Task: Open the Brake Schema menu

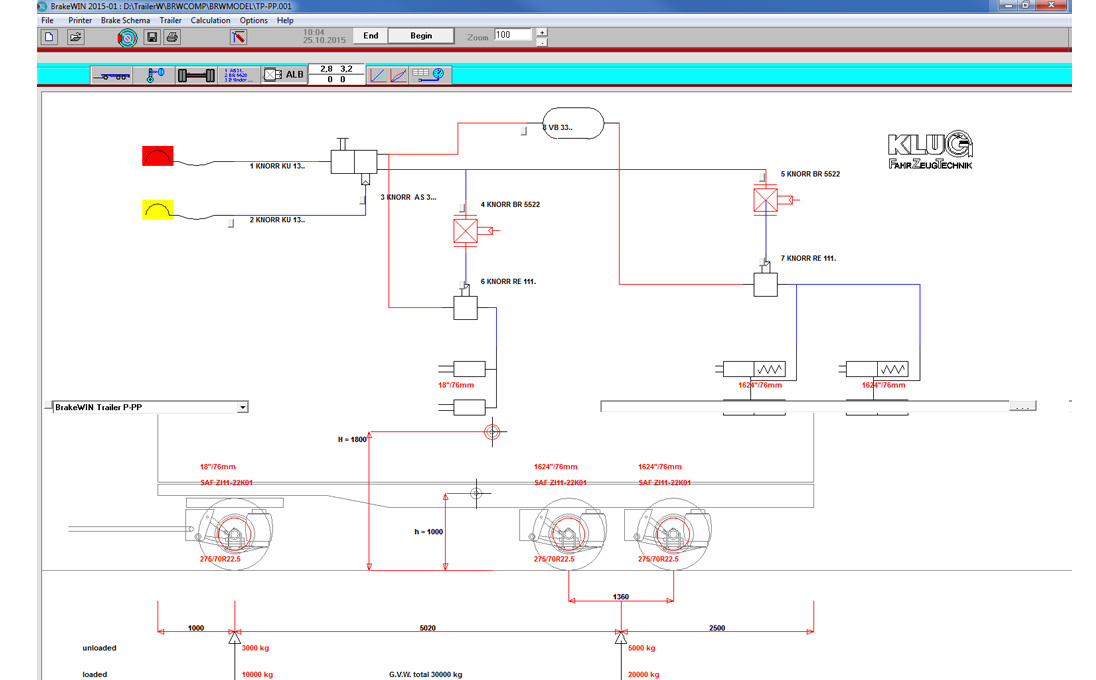Action: pyautogui.click(x=125, y=20)
